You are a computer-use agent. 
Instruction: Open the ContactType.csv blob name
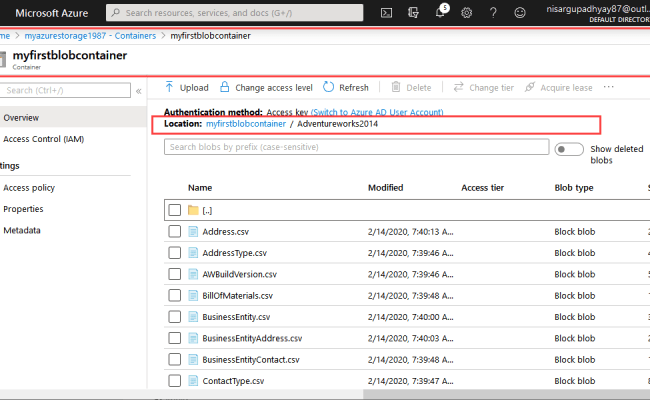click(233, 381)
